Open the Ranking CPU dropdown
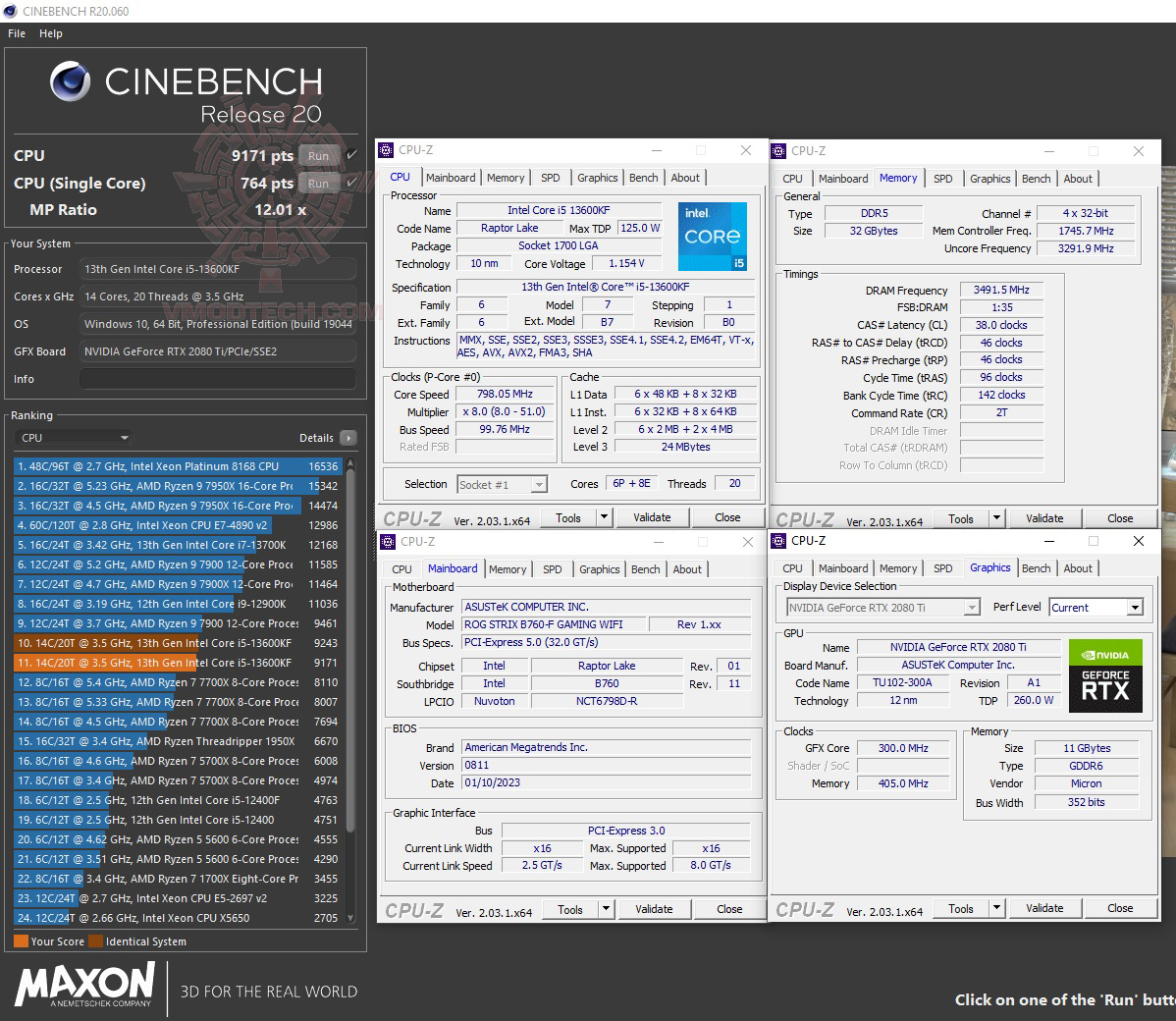The image size is (1176, 1021). click(73, 438)
